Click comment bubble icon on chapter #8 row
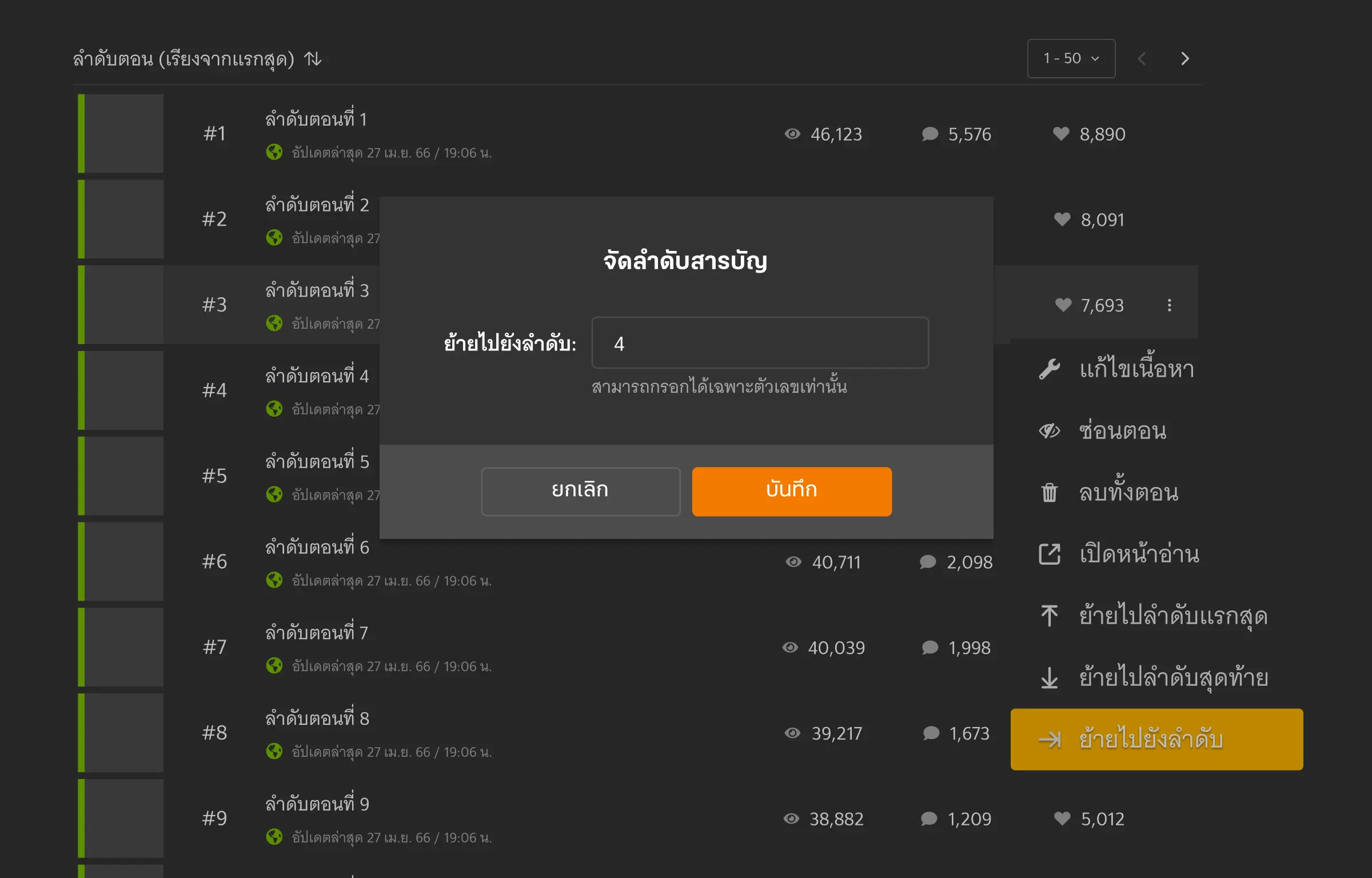Screen dimensions: 1372x878 coord(931,733)
